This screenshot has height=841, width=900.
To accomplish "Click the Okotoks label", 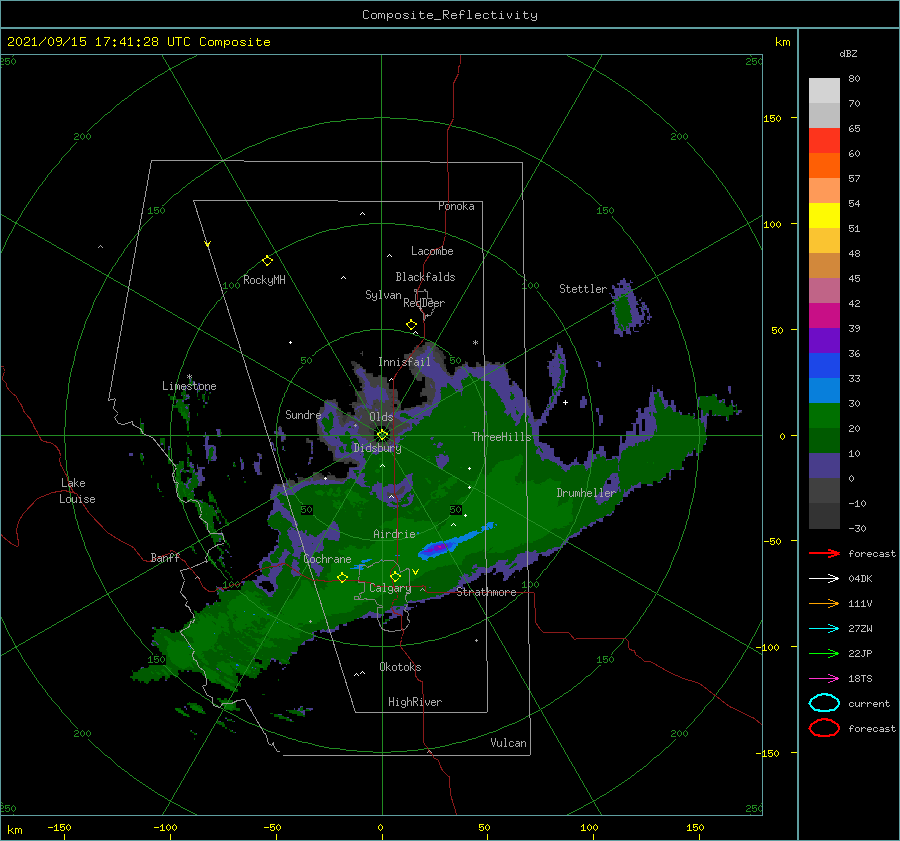I will [400, 667].
